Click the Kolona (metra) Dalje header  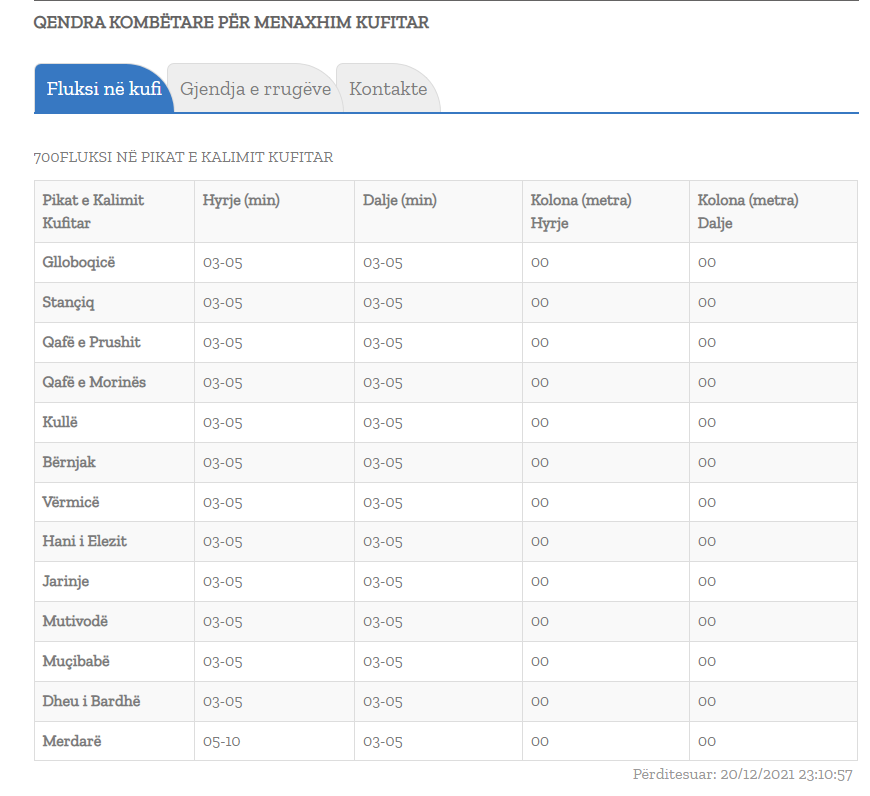click(773, 211)
